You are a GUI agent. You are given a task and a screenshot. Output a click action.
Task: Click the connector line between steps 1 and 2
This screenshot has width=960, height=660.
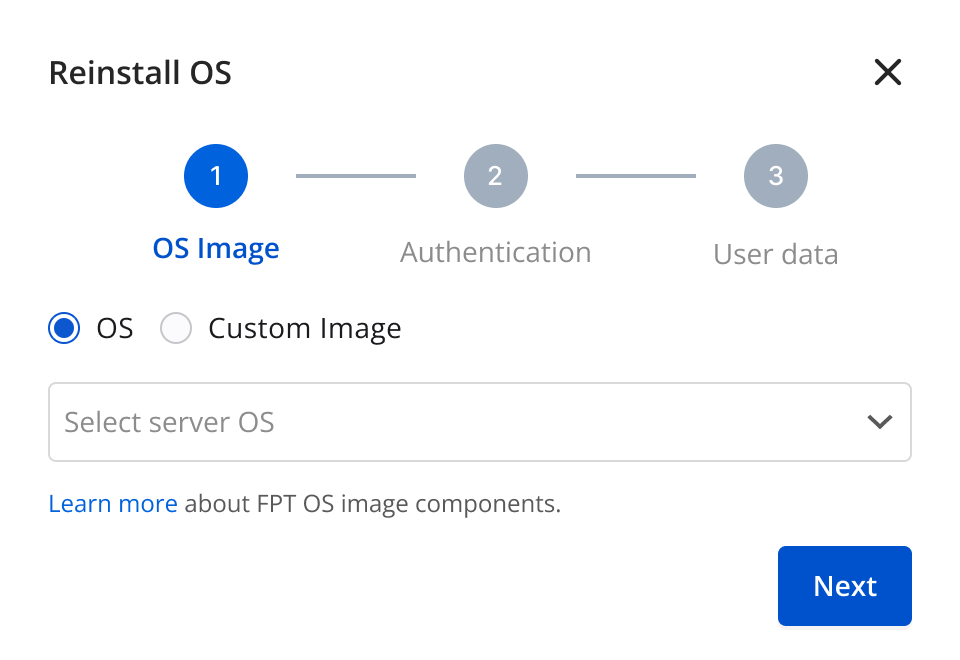pyautogui.click(x=356, y=176)
